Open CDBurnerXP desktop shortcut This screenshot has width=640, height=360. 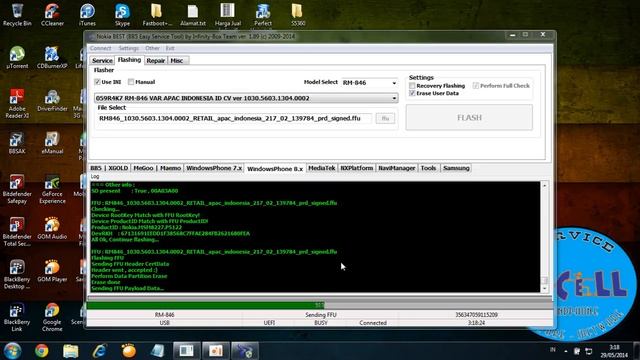52,58
